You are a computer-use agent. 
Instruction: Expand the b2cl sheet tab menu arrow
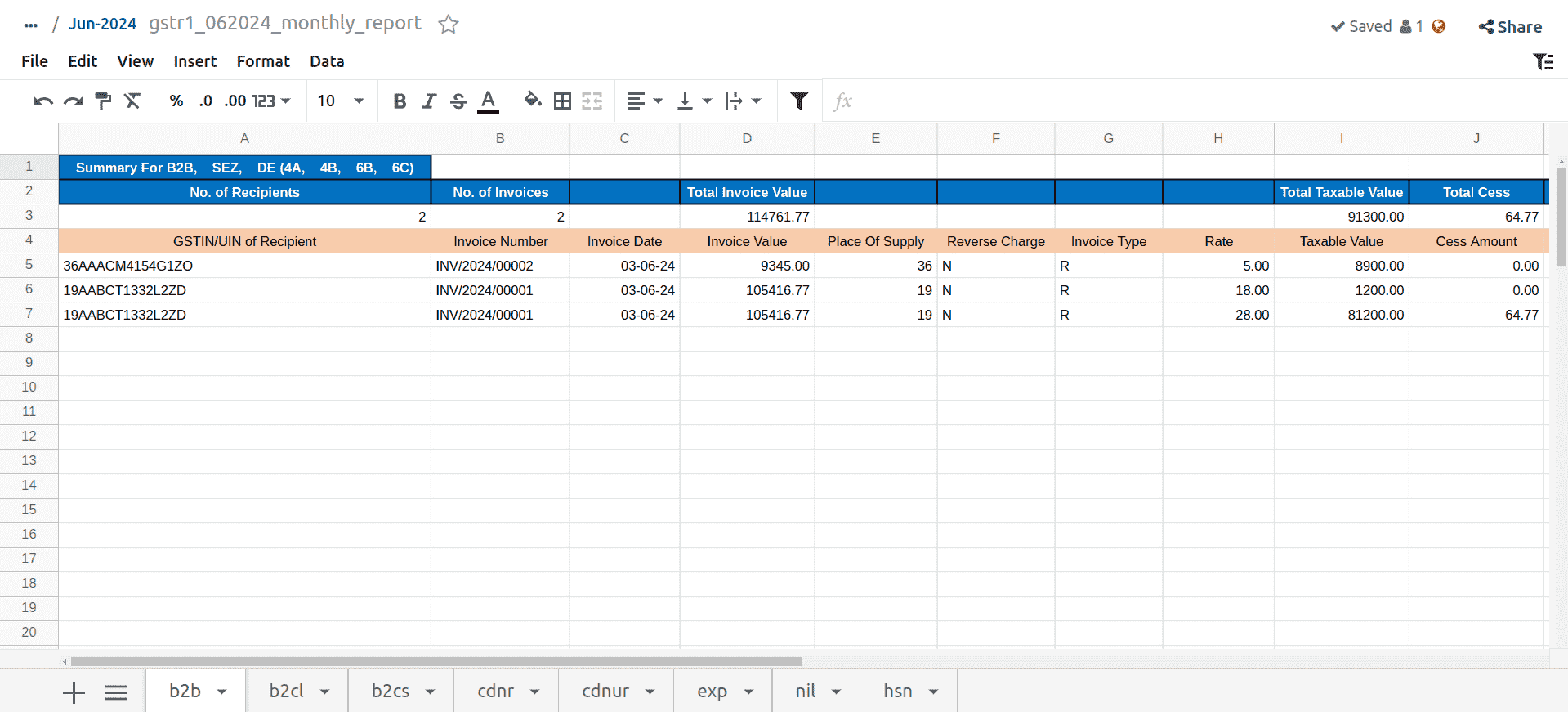click(x=324, y=692)
